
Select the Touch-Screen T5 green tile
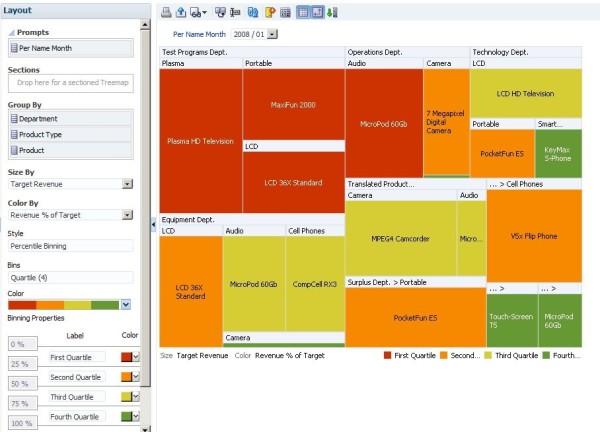pos(512,321)
